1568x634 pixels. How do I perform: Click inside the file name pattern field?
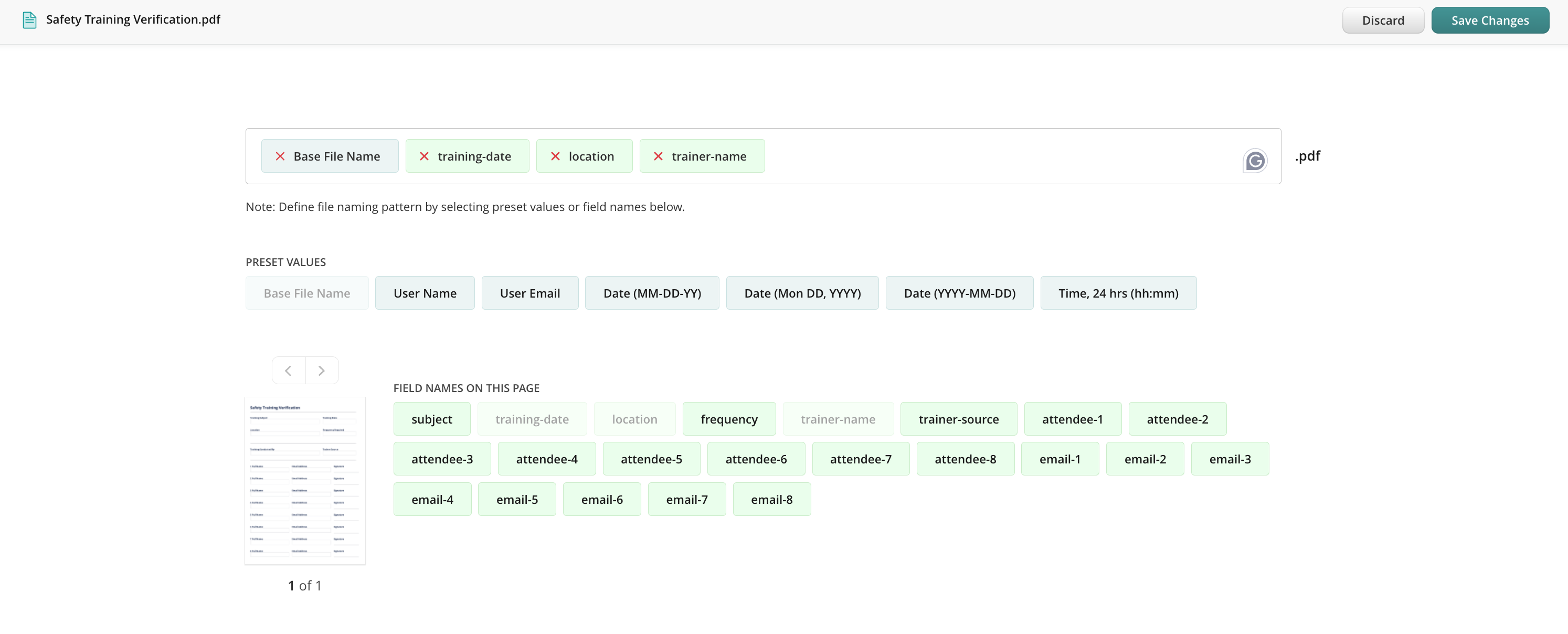click(998, 156)
